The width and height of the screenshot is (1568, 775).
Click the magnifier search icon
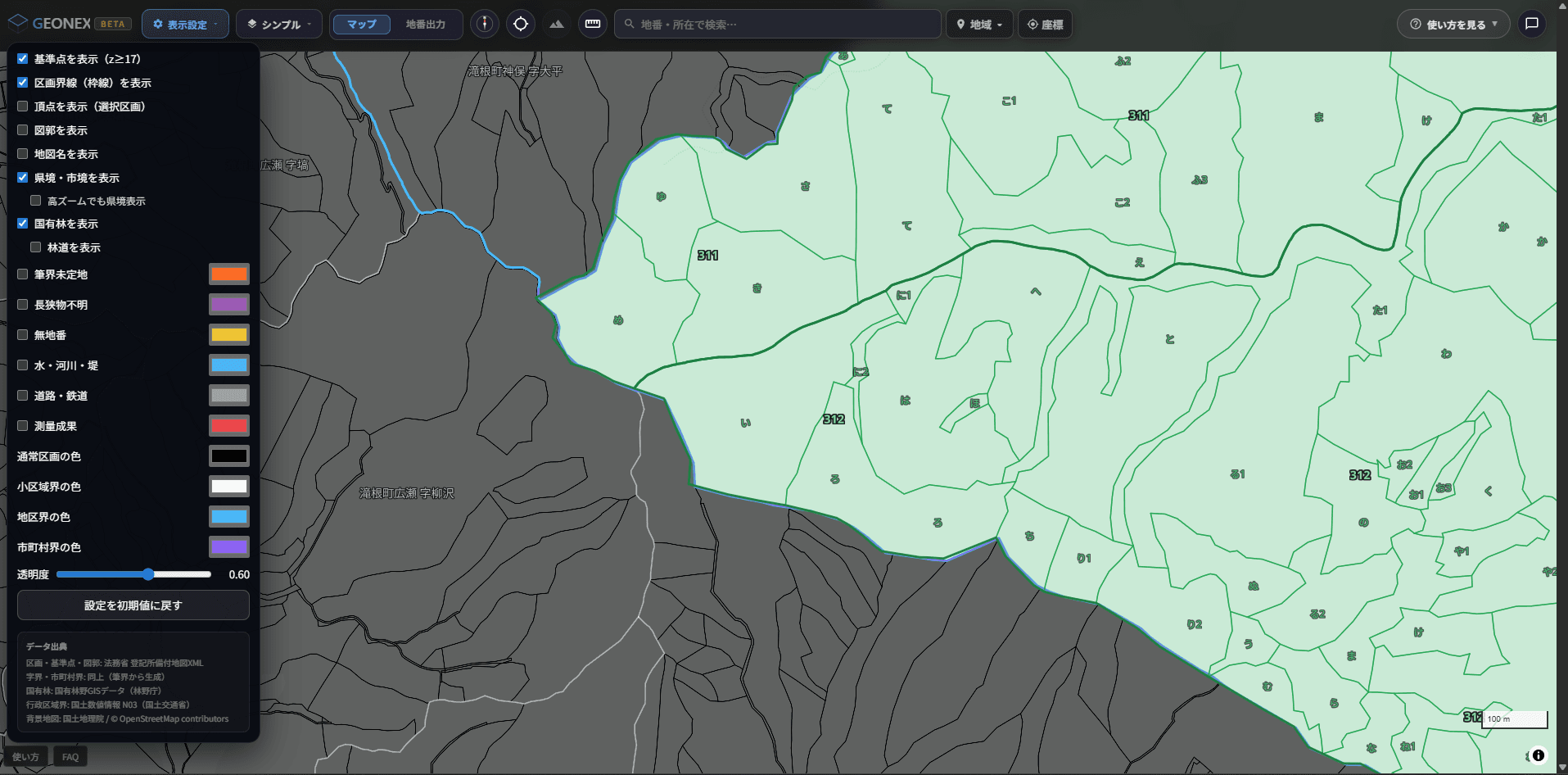[x=629, y=25]
